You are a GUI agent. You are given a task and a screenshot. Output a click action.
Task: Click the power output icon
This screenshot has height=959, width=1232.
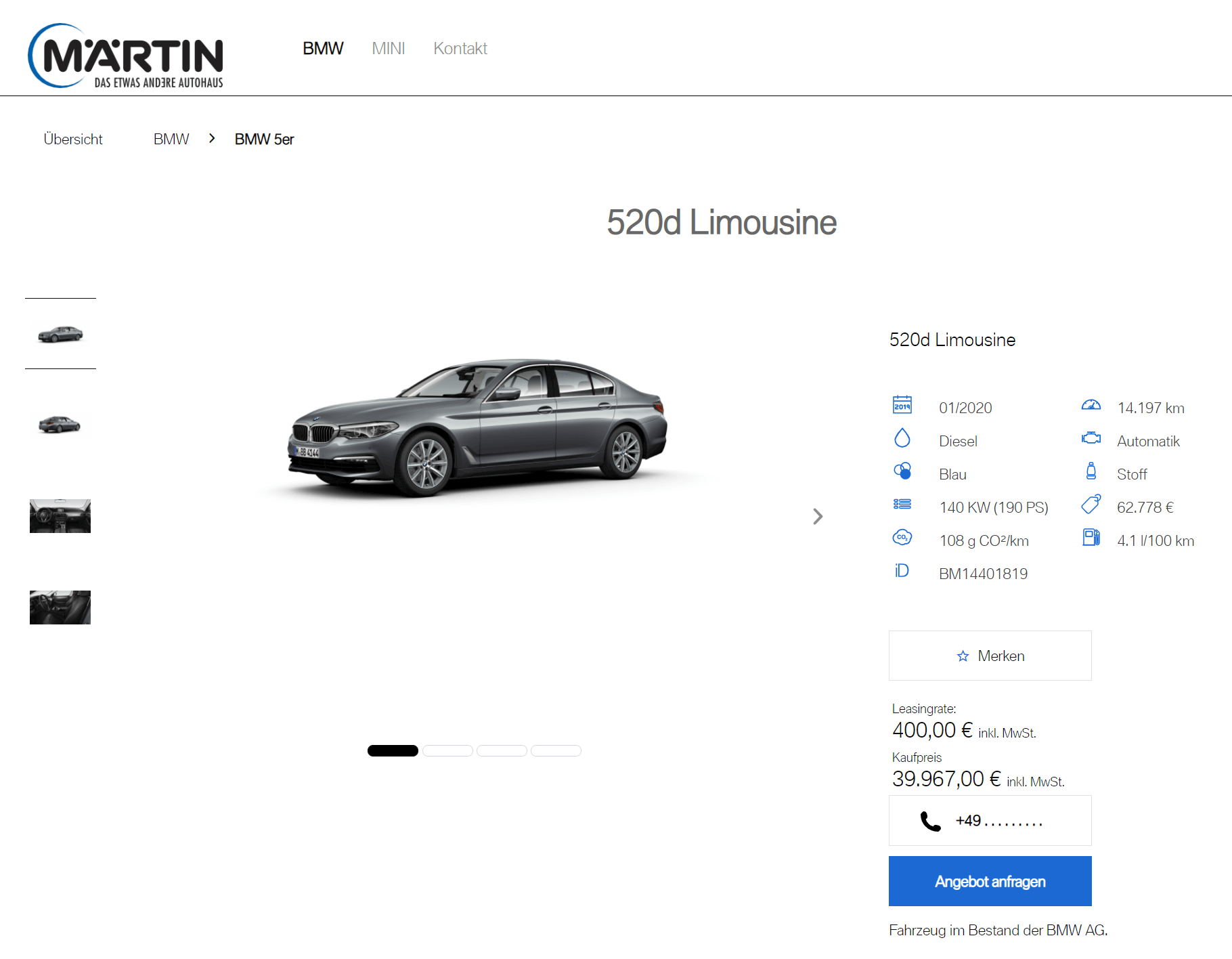[902, 504]
